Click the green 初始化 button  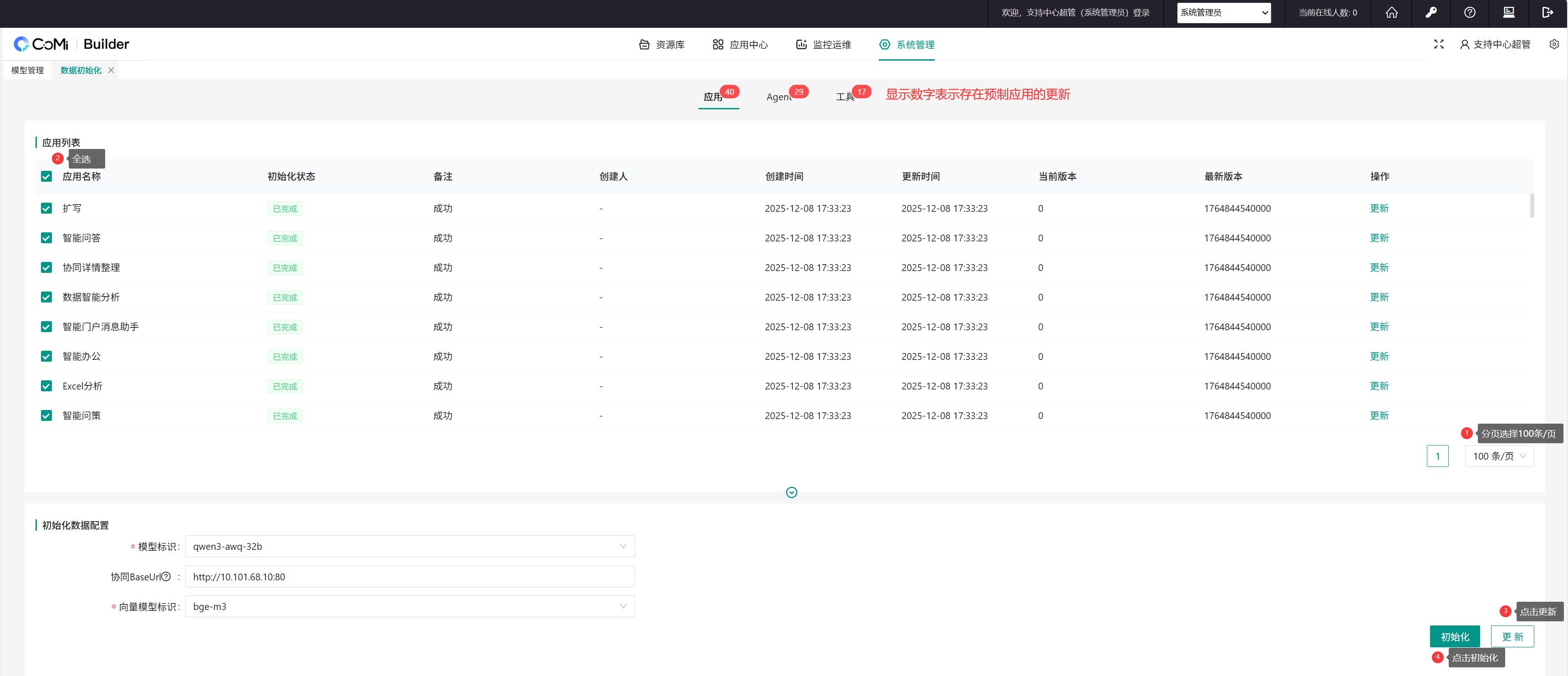click(x=1454, y=636)
